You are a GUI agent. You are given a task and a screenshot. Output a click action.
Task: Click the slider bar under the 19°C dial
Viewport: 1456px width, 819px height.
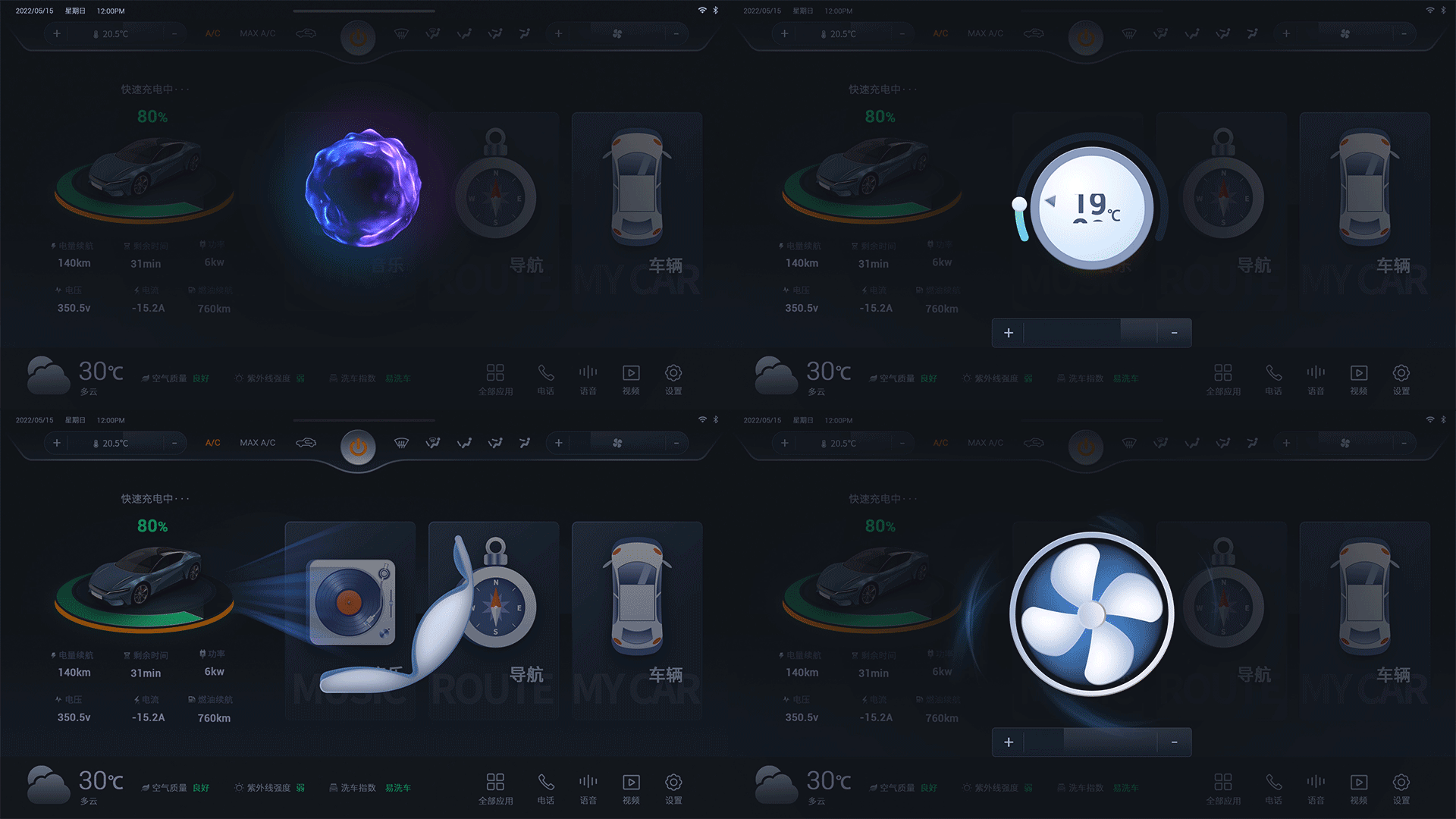pos(1091,333)
